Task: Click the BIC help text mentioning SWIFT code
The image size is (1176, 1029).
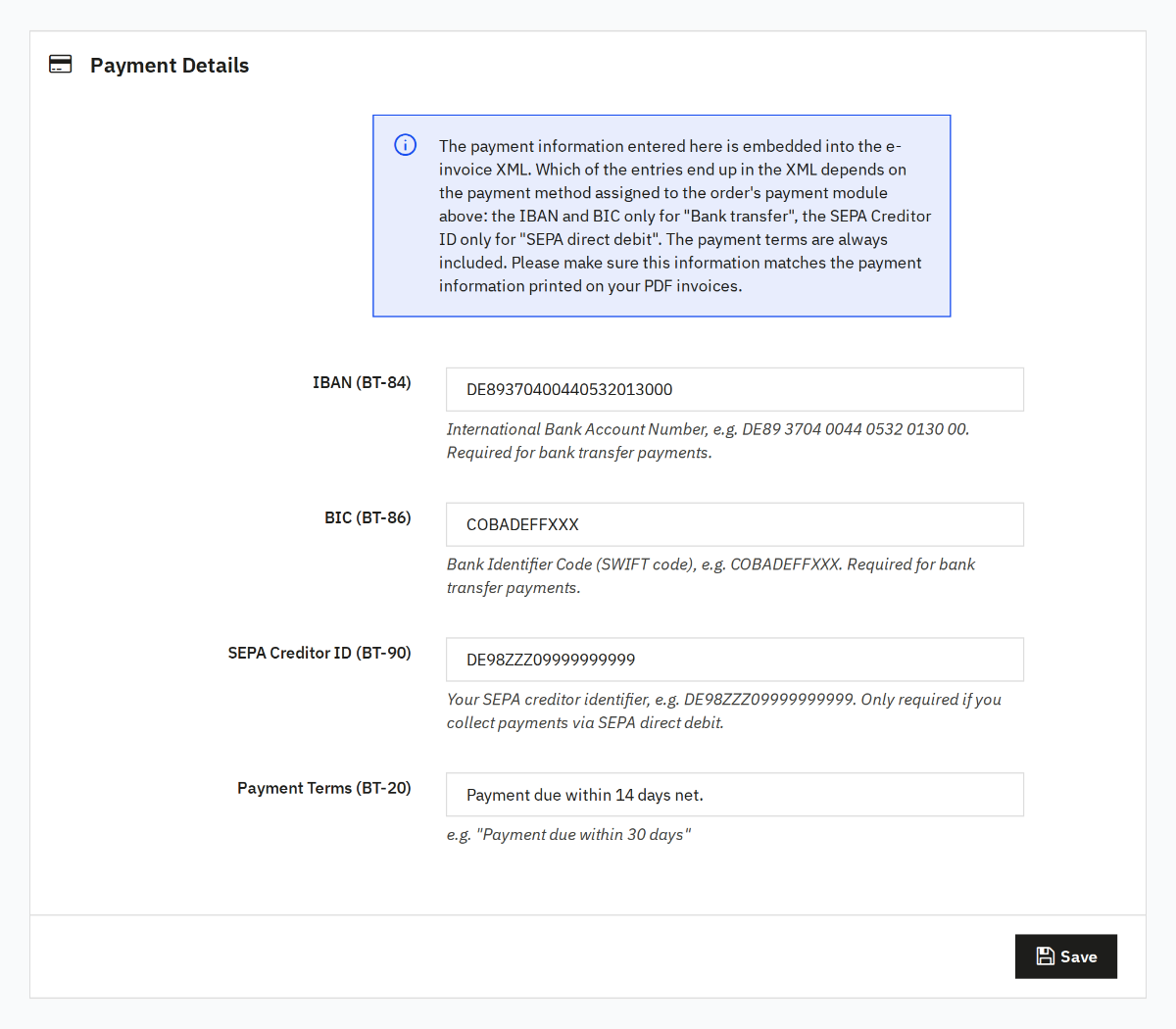Action: pos(711,576)
